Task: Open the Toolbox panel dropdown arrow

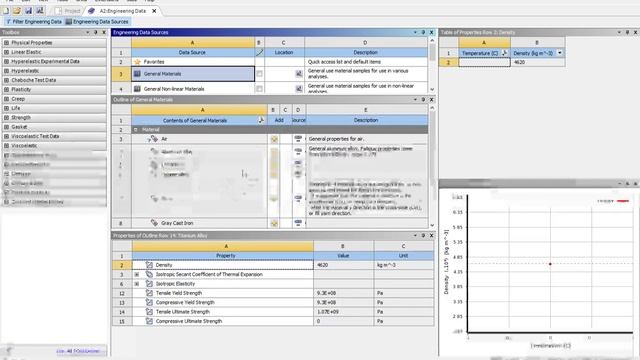Action: click(x=88, y=32)
